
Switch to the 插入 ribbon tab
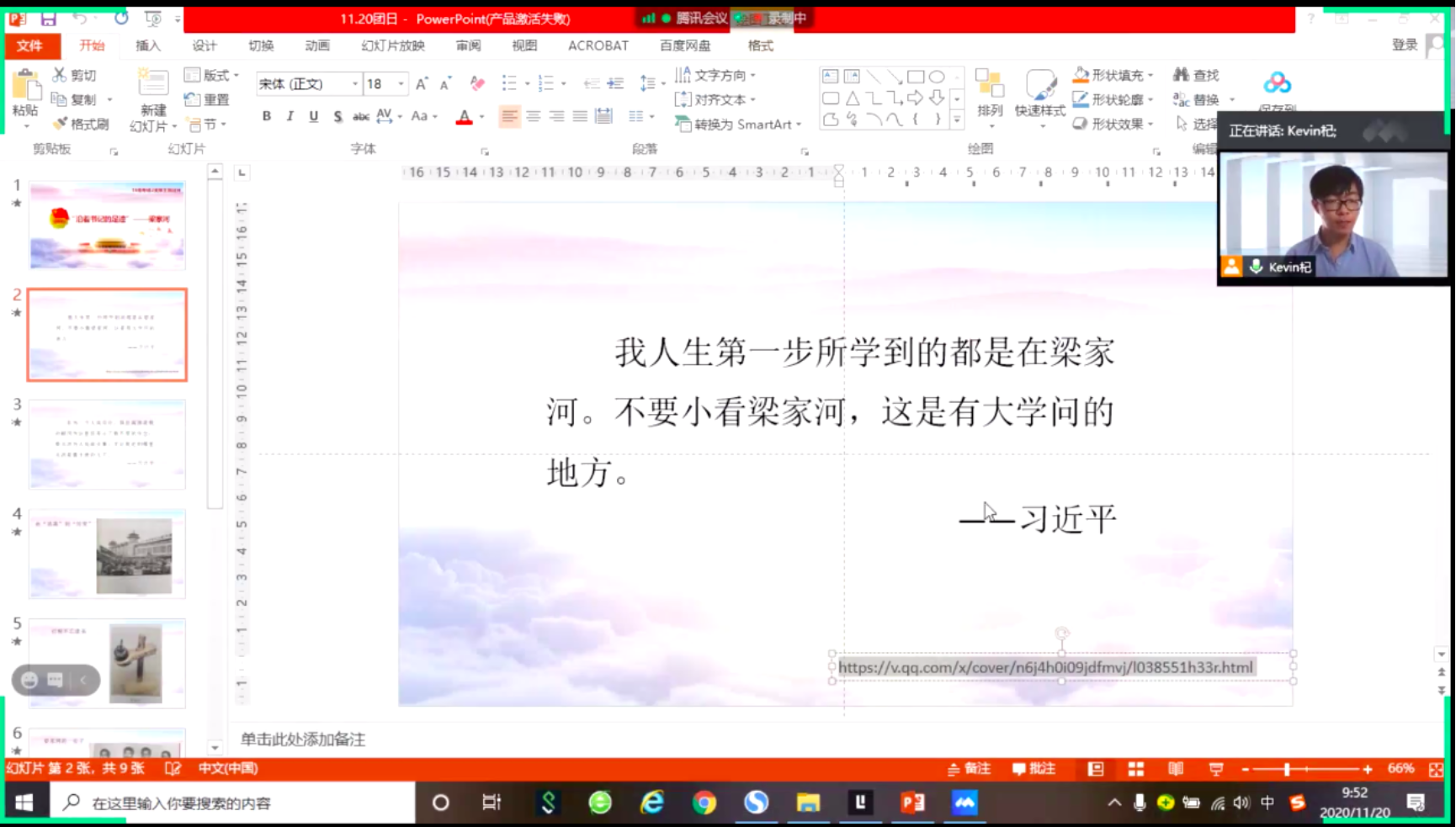[x=148, y=46]
